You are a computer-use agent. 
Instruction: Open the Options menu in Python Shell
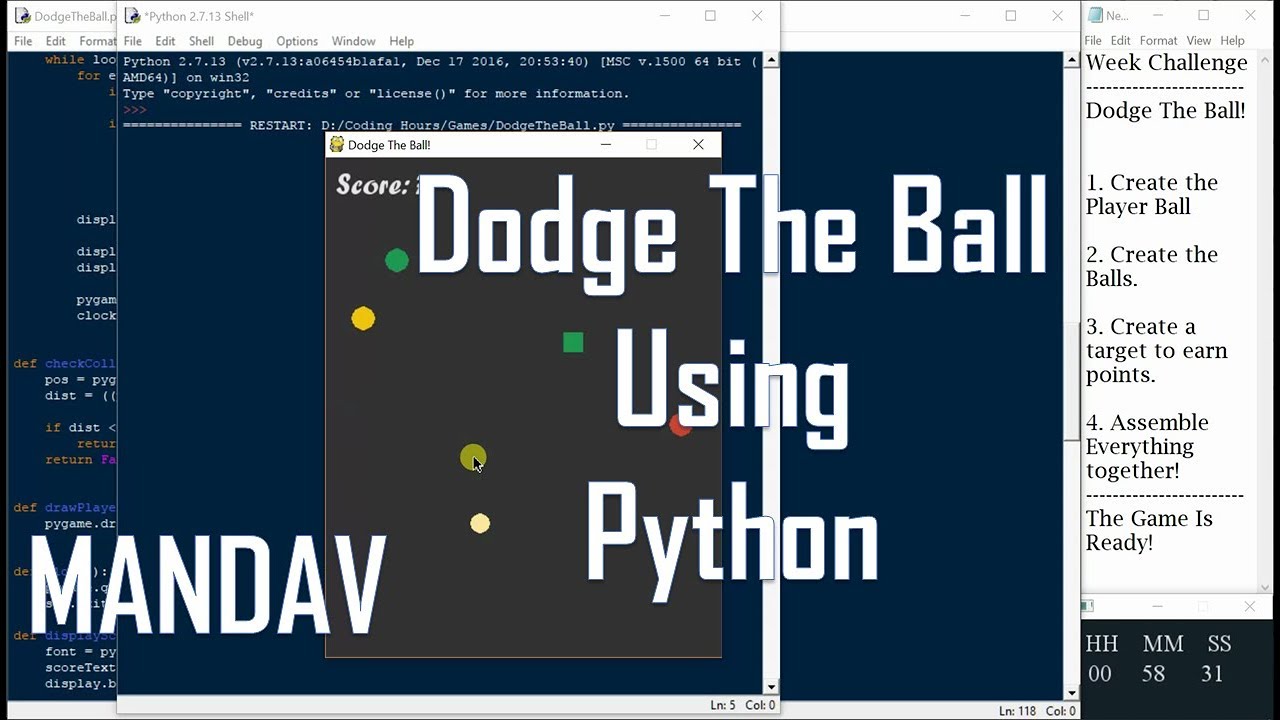pos(297,41)
